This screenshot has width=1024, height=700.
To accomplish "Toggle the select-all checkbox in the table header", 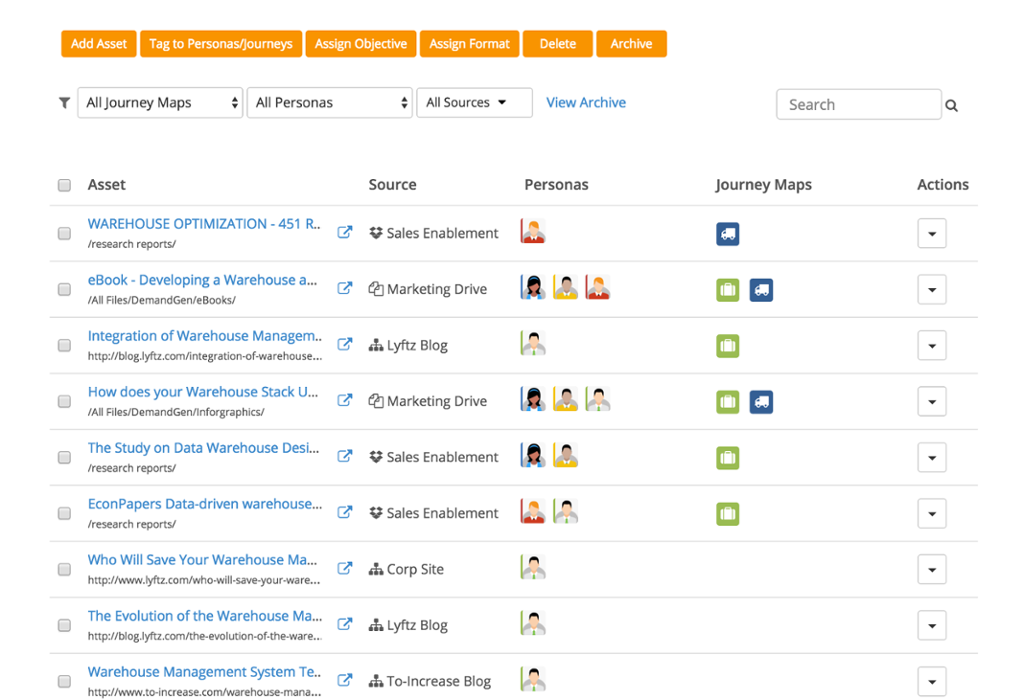I will 65,185.
